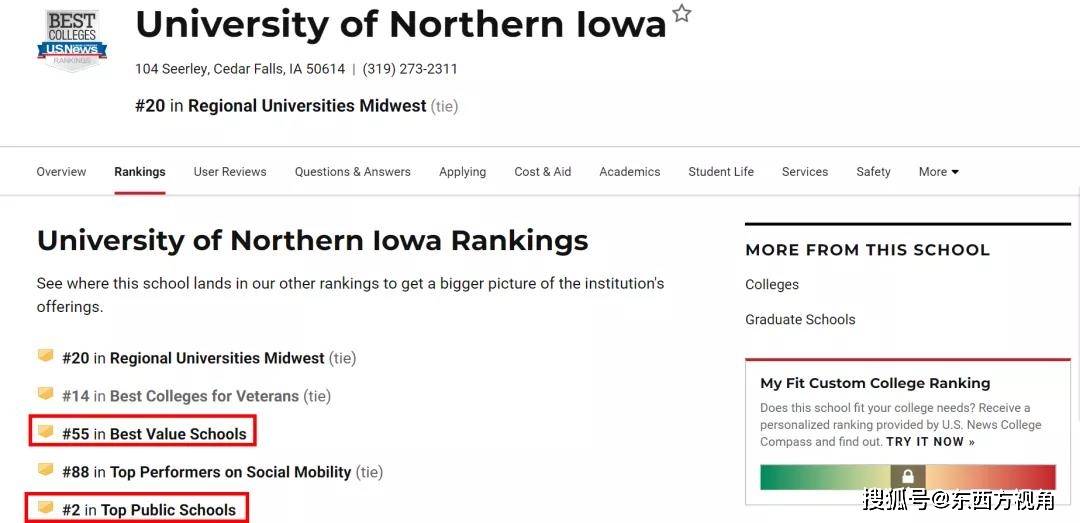Open the Top Public Schools ranking link

[x=169, y=510]
